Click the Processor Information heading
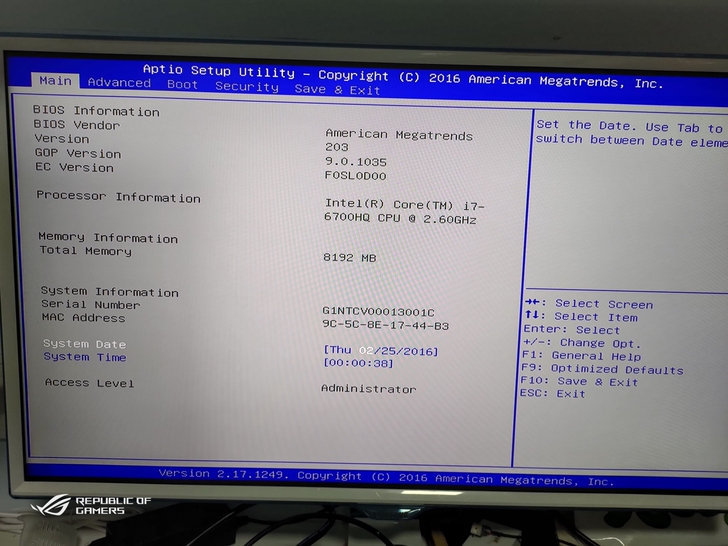 pyautogui.click(x=118, y=196)
